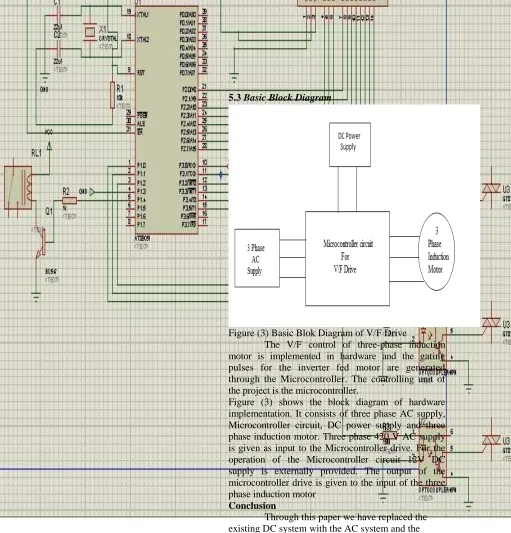This screenshot has width=511, height=533.
Task: Click the XTAL1 pin label
Action: pos(143,15)
